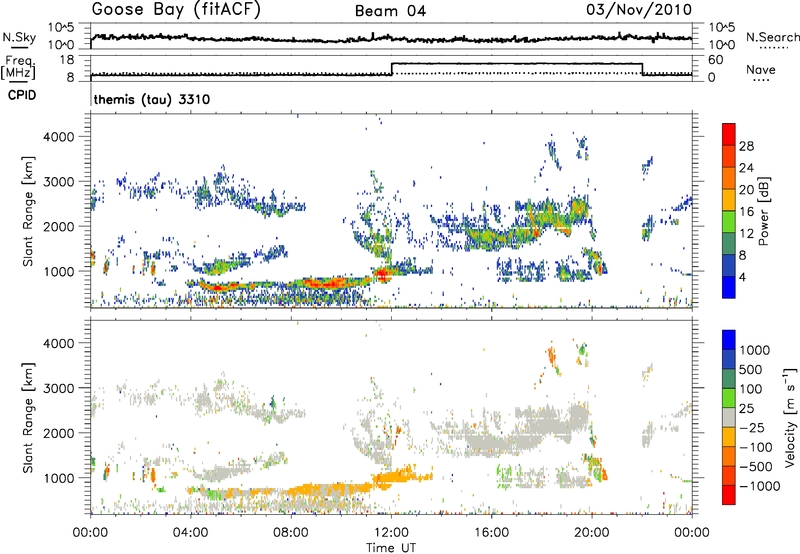Click the red high-power echo patch near 12:00

[383, 274]
